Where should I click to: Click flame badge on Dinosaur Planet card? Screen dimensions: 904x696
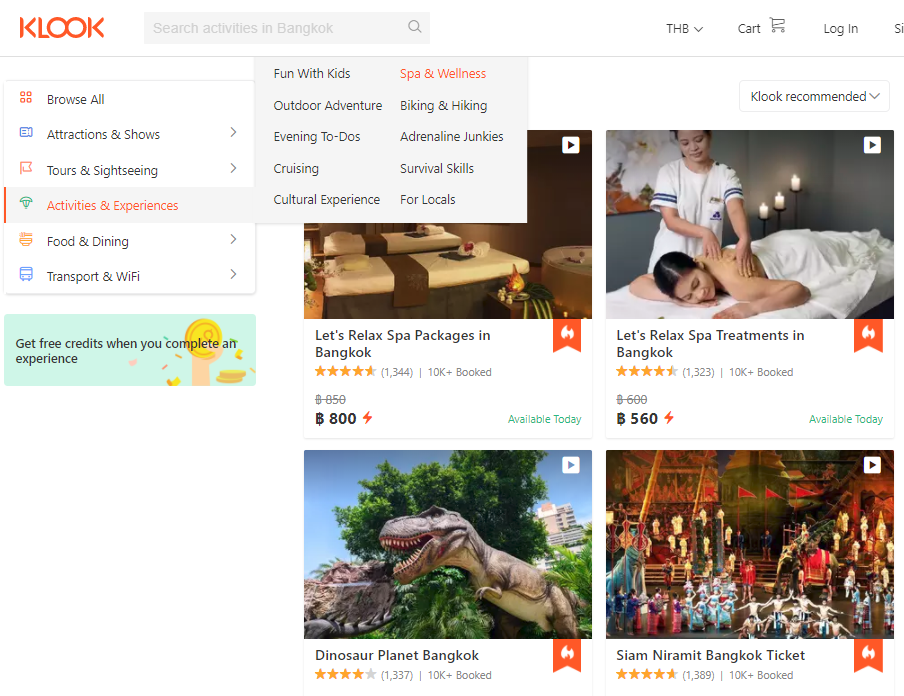tap(567, 655)
